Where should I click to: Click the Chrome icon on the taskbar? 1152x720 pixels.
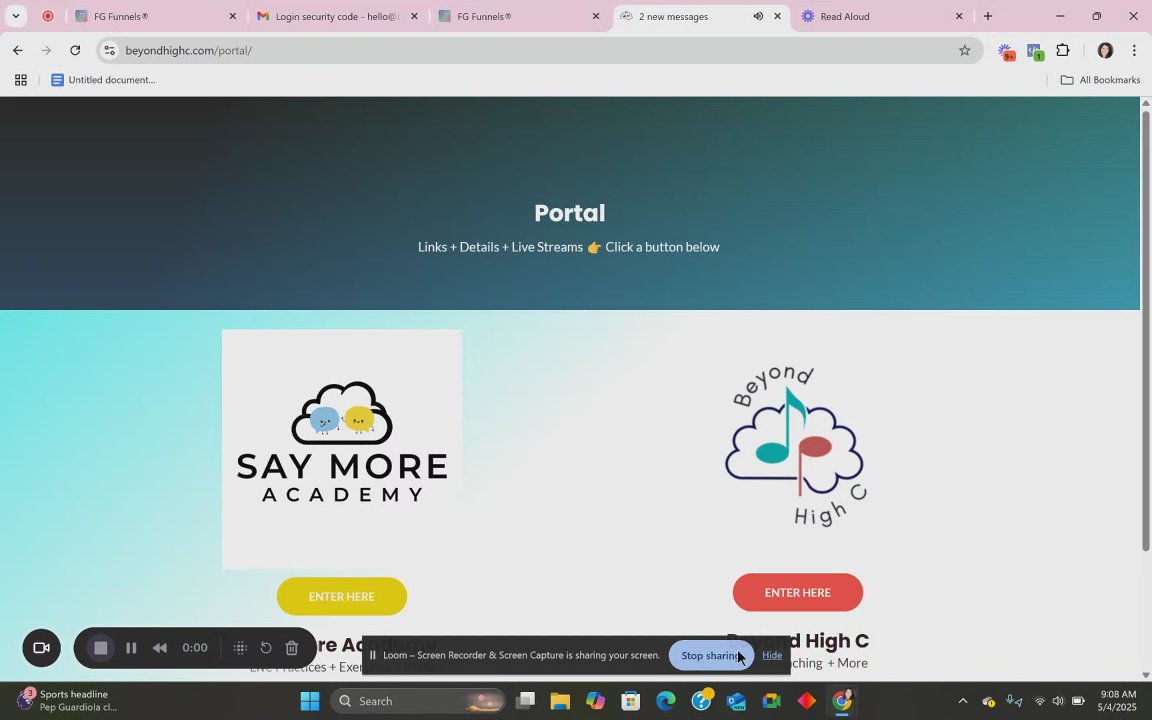(842, 701)
